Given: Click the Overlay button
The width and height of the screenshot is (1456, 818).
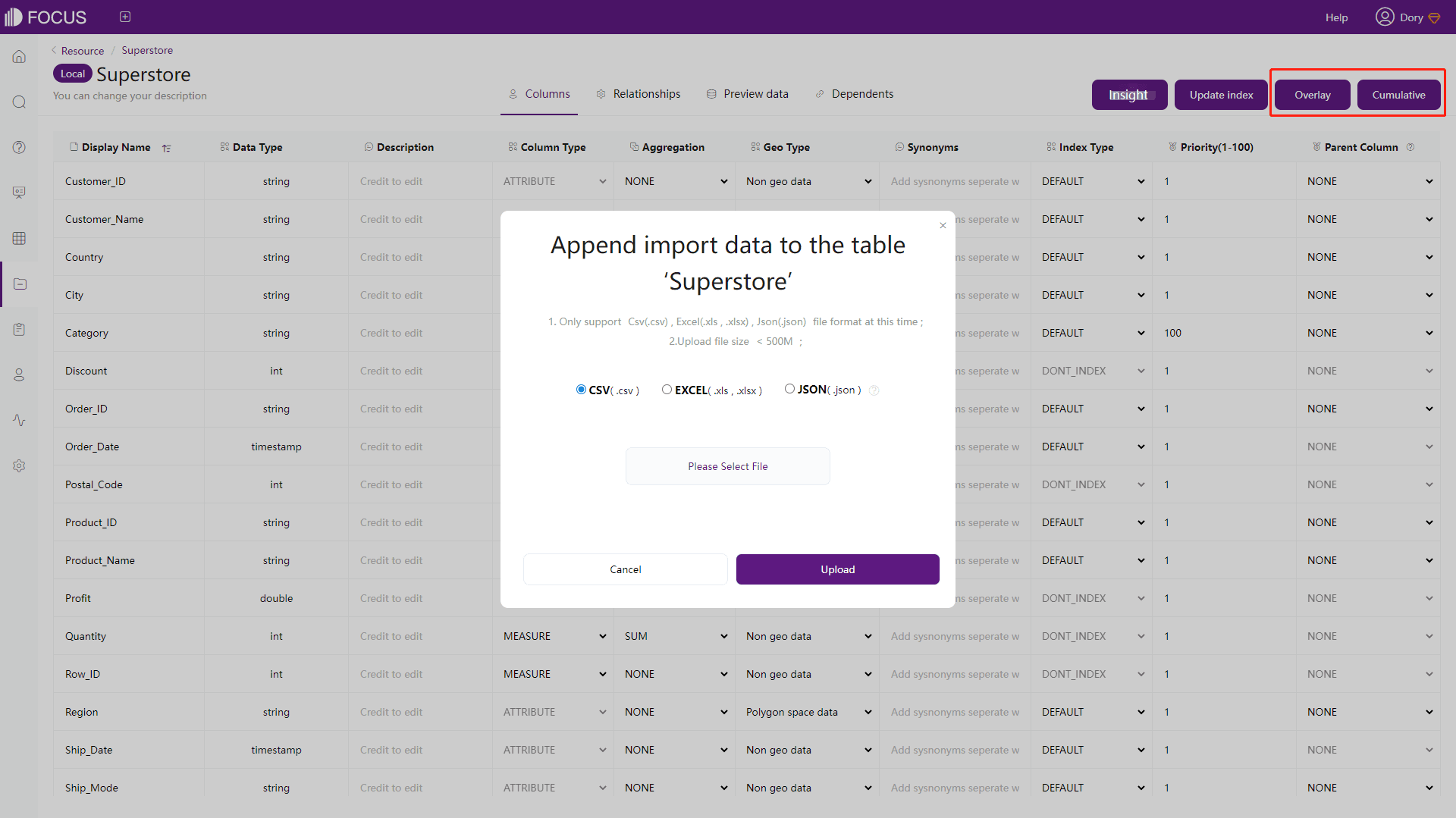Looking at the screenshot, I should tap(1312, 95).
